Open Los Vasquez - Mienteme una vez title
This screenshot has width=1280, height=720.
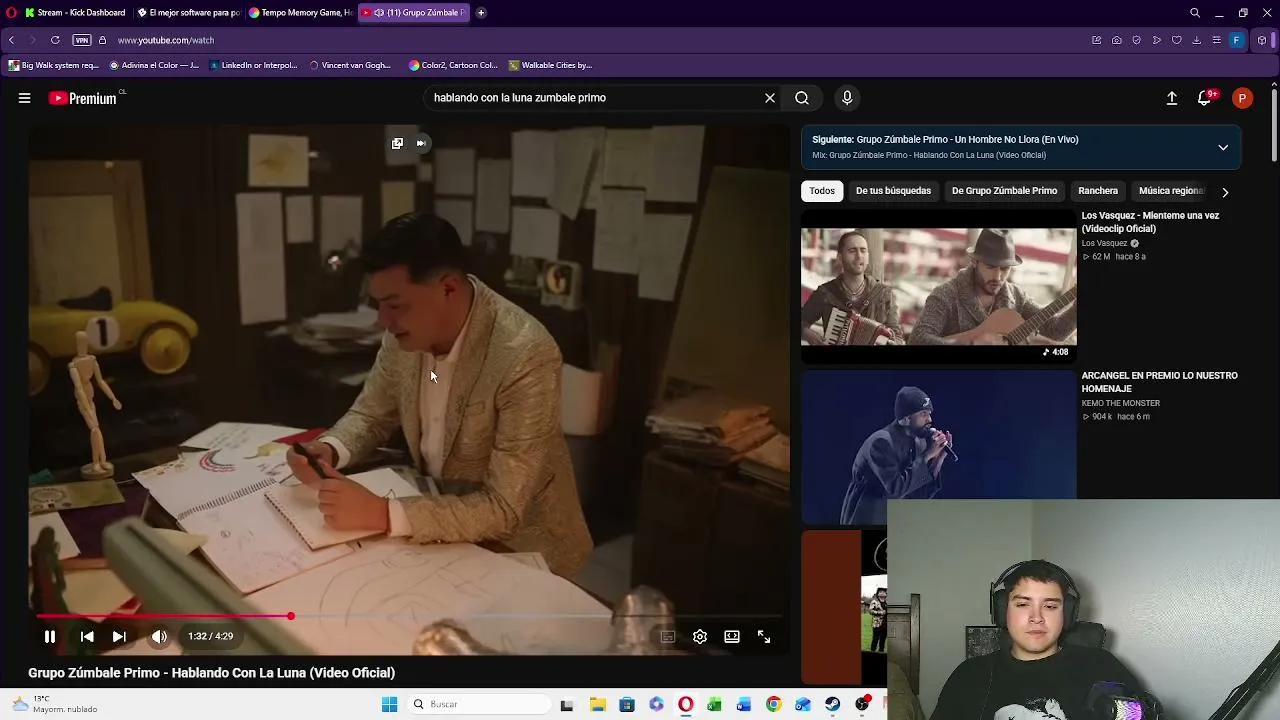[x=1150, y=222]
